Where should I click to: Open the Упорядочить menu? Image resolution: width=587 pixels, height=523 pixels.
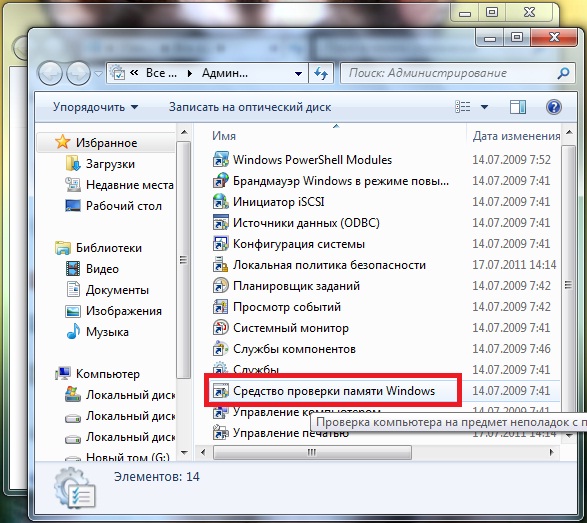tap(95, 107)
